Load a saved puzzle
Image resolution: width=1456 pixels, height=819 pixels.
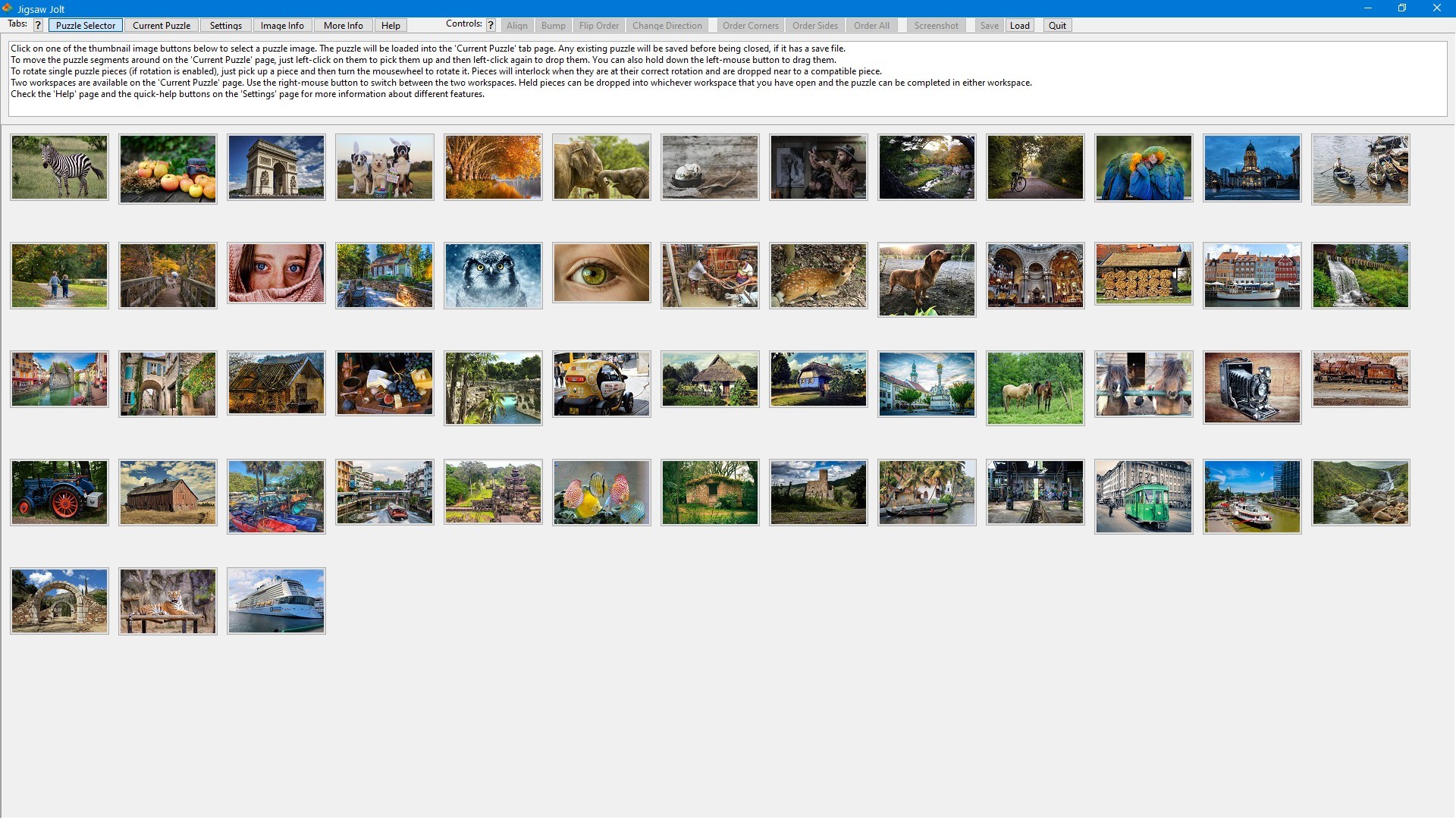click(1019, 25)
